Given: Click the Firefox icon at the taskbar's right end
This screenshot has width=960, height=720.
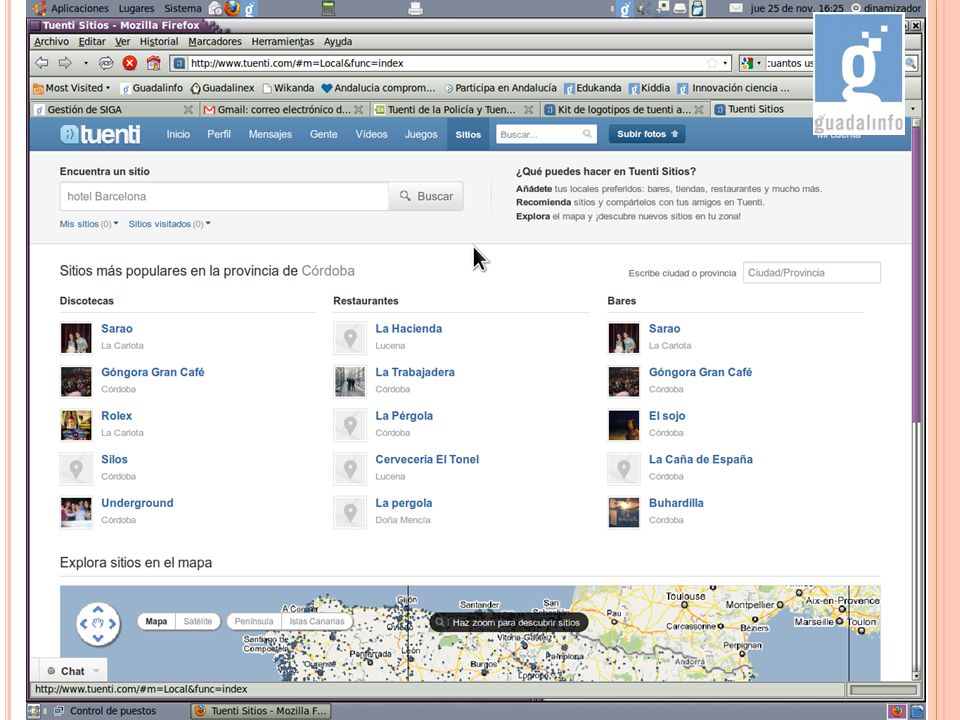Looking at the screenshot, I should pyautogui.click(x=897, y=711).
